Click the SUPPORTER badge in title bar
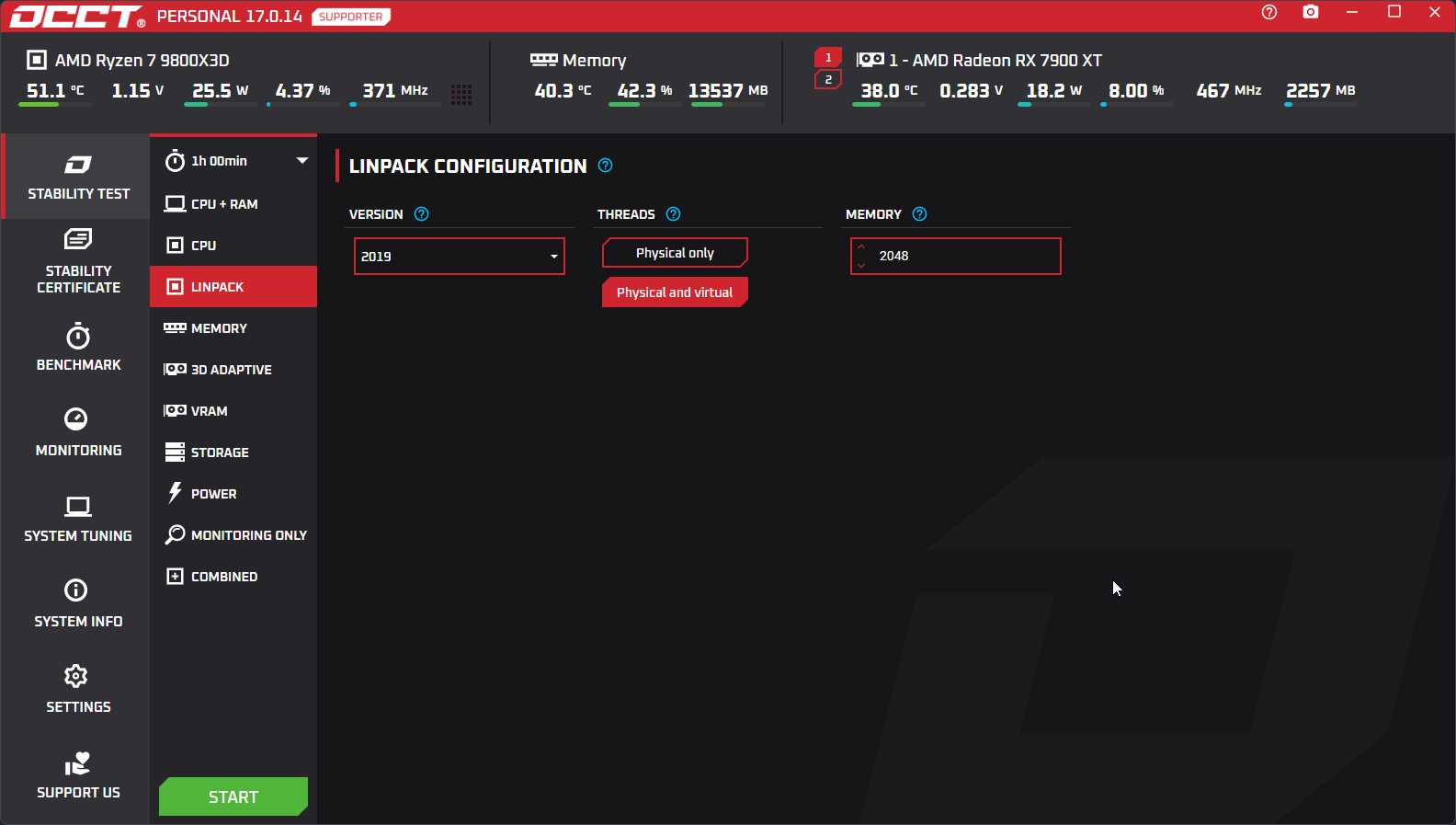This screenshot has height=825, width=1456. (x=351, y=17)
